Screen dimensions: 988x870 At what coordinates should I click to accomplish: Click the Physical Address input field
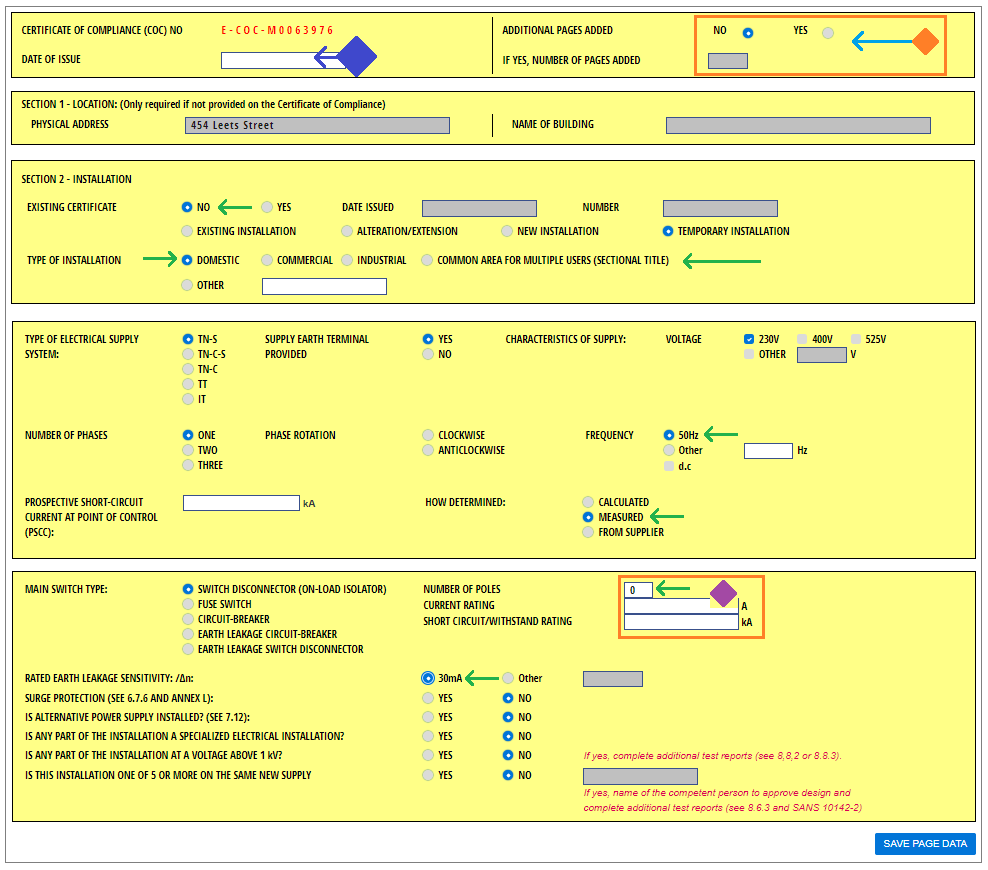[317, 126]
